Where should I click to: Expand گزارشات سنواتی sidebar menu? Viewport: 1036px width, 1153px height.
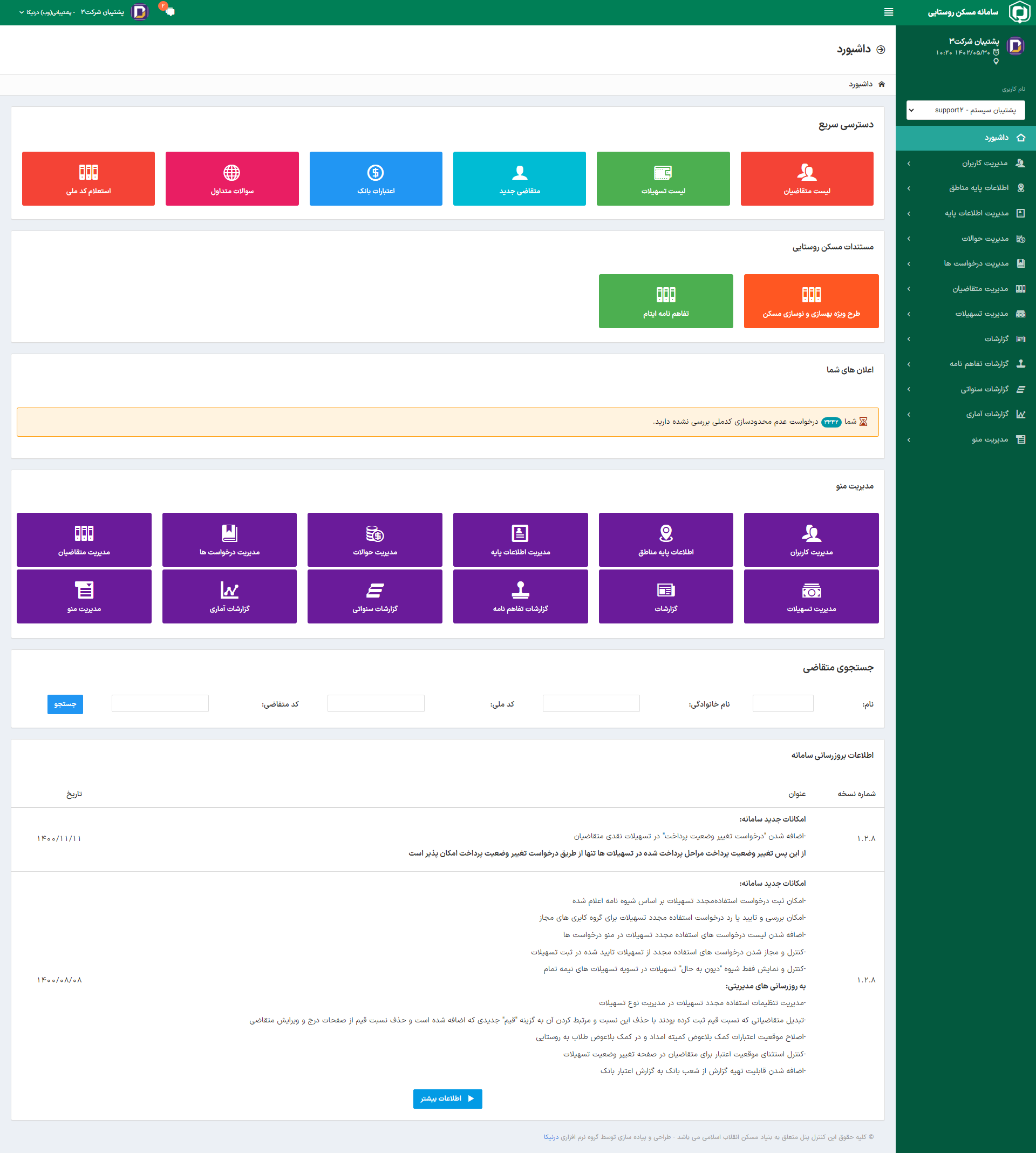click(x=984, y=389)
